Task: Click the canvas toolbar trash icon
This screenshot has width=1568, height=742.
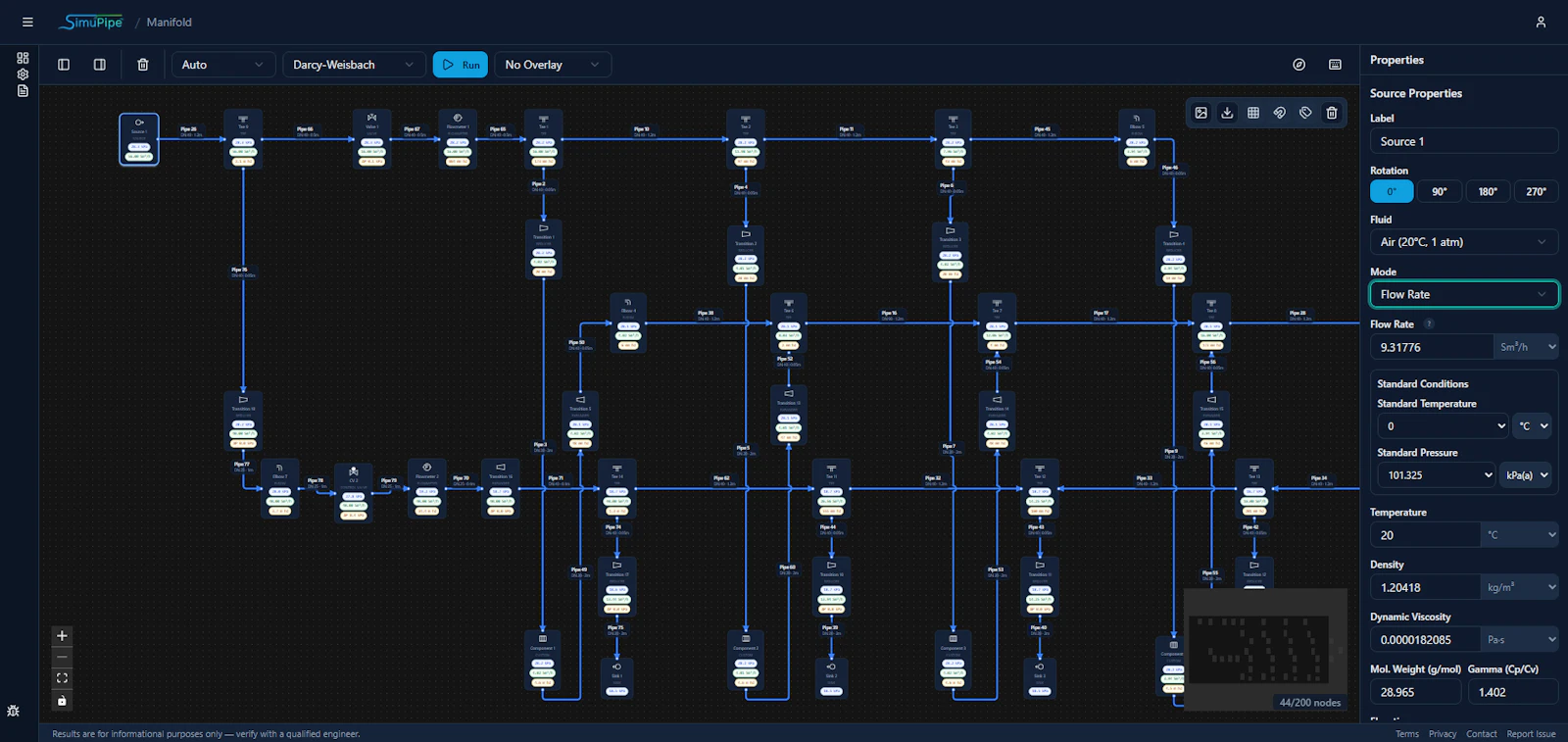Action: 1332,113
